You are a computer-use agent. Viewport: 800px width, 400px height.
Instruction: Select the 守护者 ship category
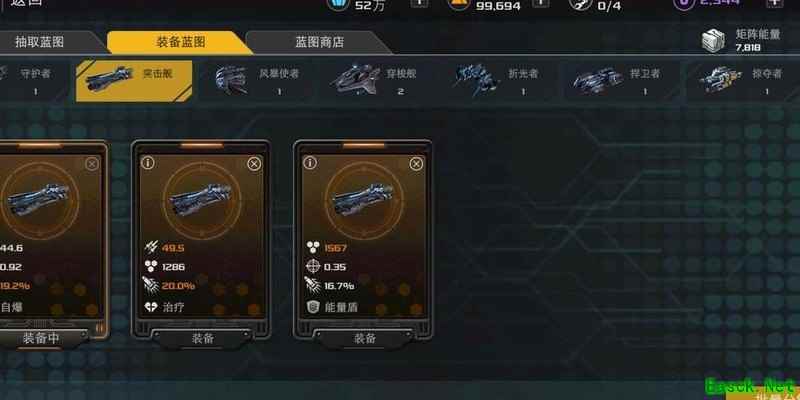pyautogui.click(x=34, y=81)
